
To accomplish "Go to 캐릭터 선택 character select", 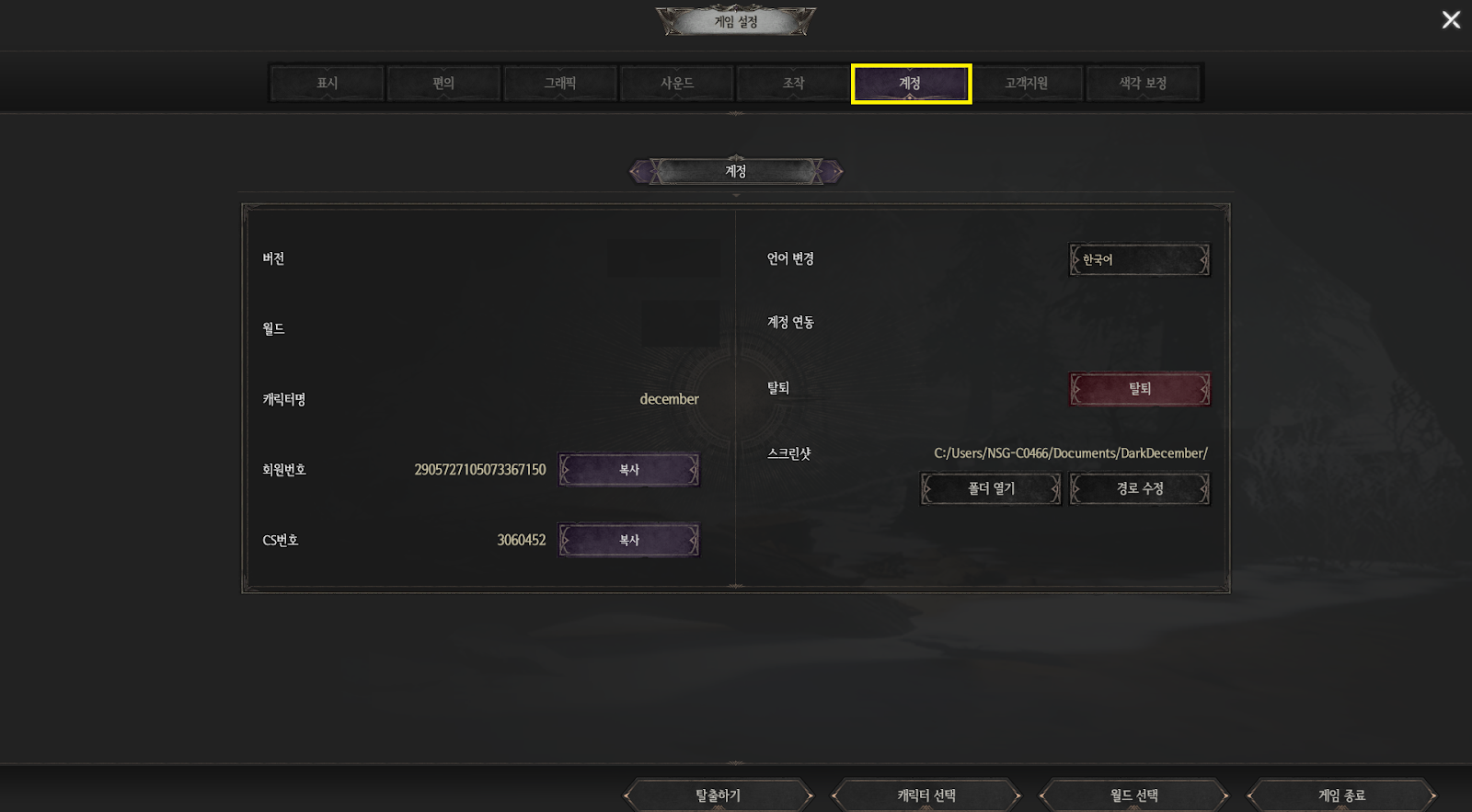I will (x=926, y=795).
